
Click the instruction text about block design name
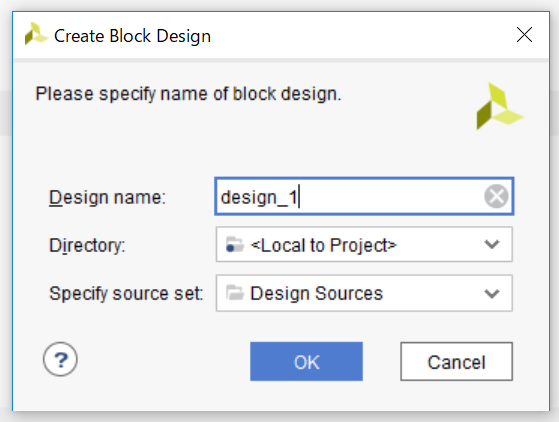pyautogui.click(x=188, y=94)
